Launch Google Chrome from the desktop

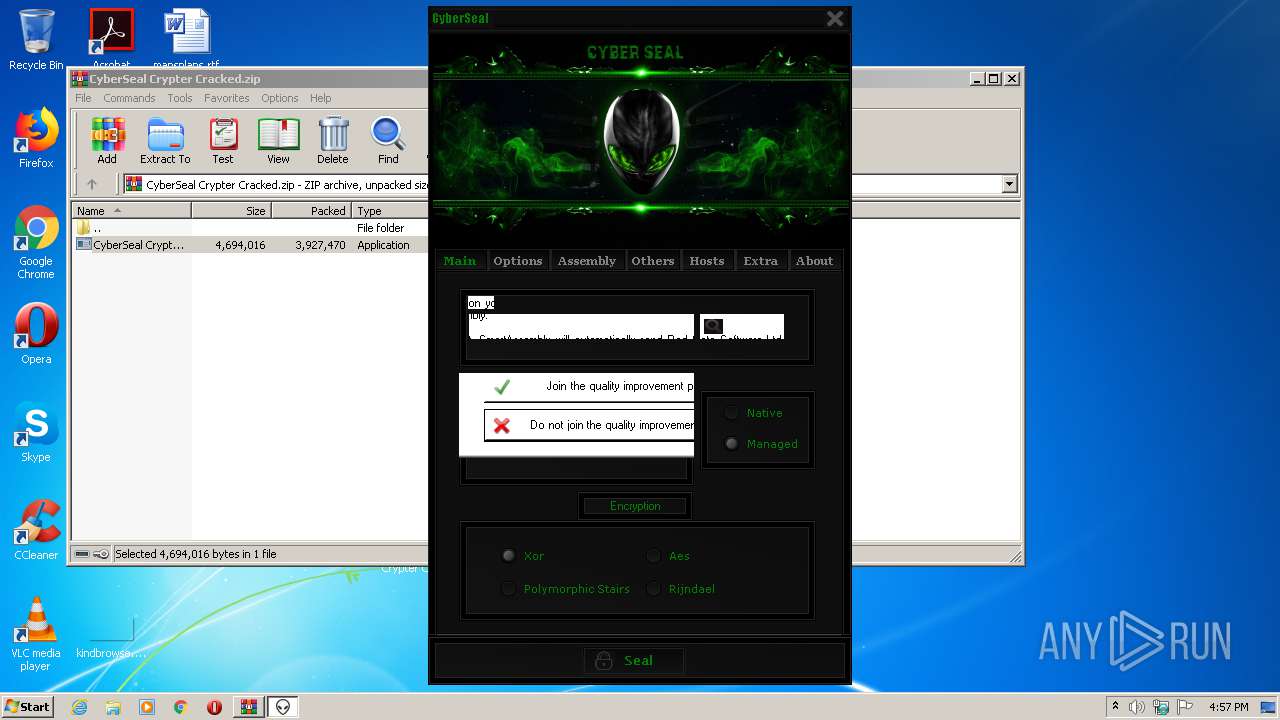click(36, 242)
